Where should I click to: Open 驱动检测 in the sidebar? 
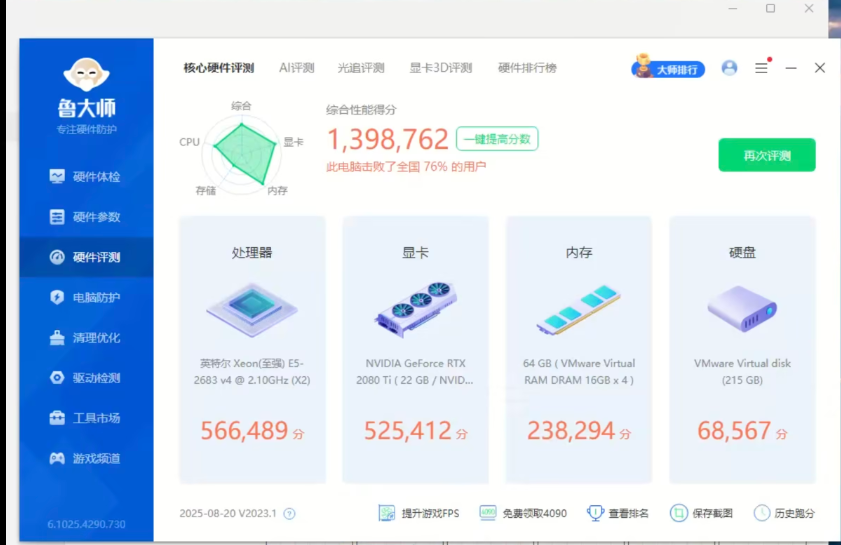pos(86,378)
